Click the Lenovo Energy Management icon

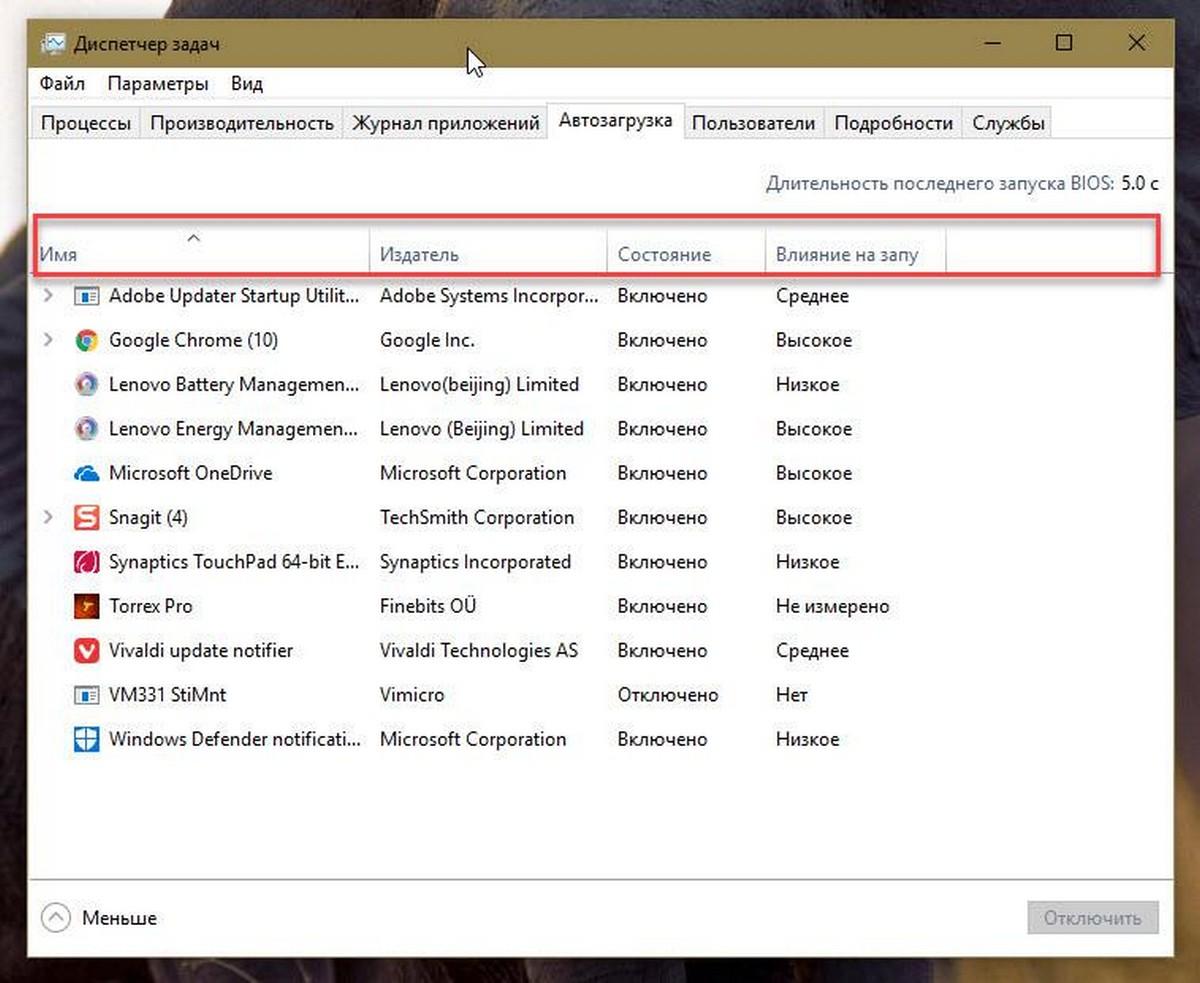pos(87,429)
